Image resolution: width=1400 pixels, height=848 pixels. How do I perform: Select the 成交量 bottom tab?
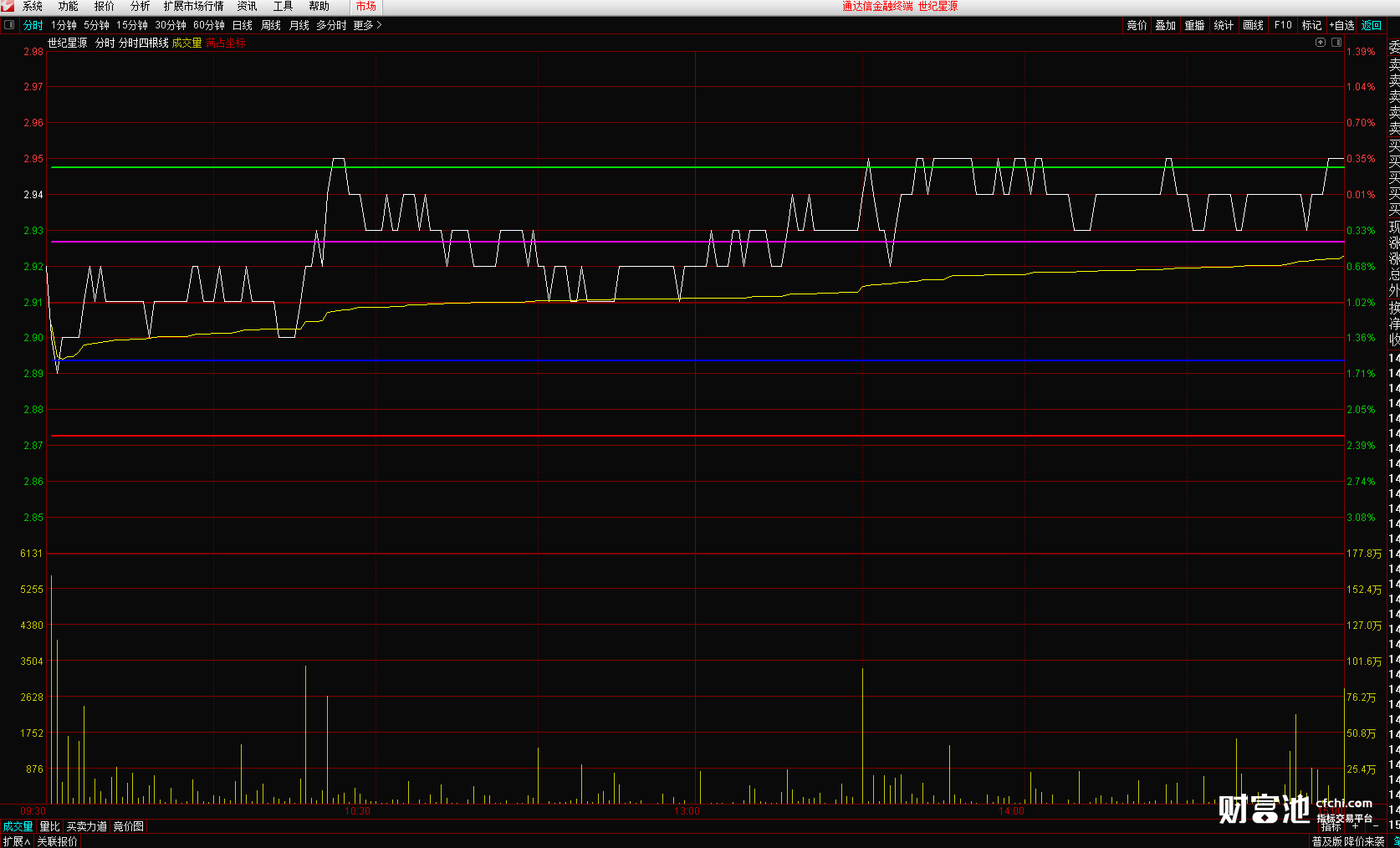coord(18,826)
